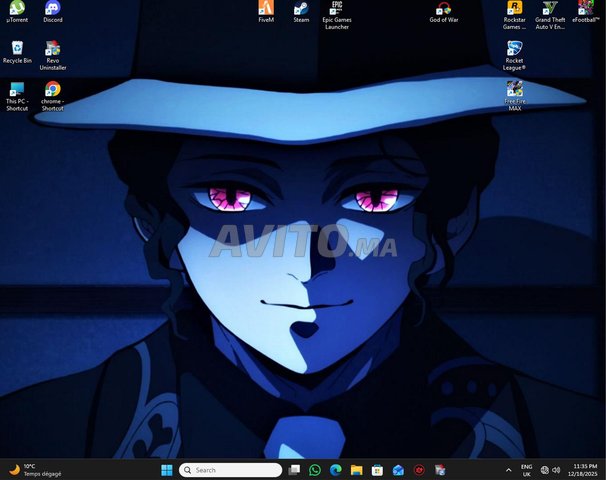
Task: Click the µTorrent desktop icon
Action: [17, 9]
